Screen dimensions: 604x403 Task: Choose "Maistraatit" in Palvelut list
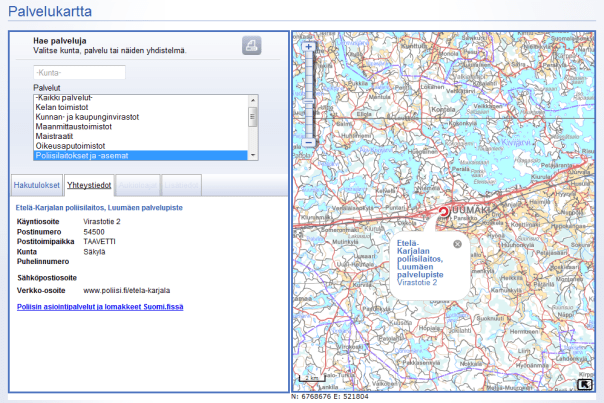[x=56, y=136]
